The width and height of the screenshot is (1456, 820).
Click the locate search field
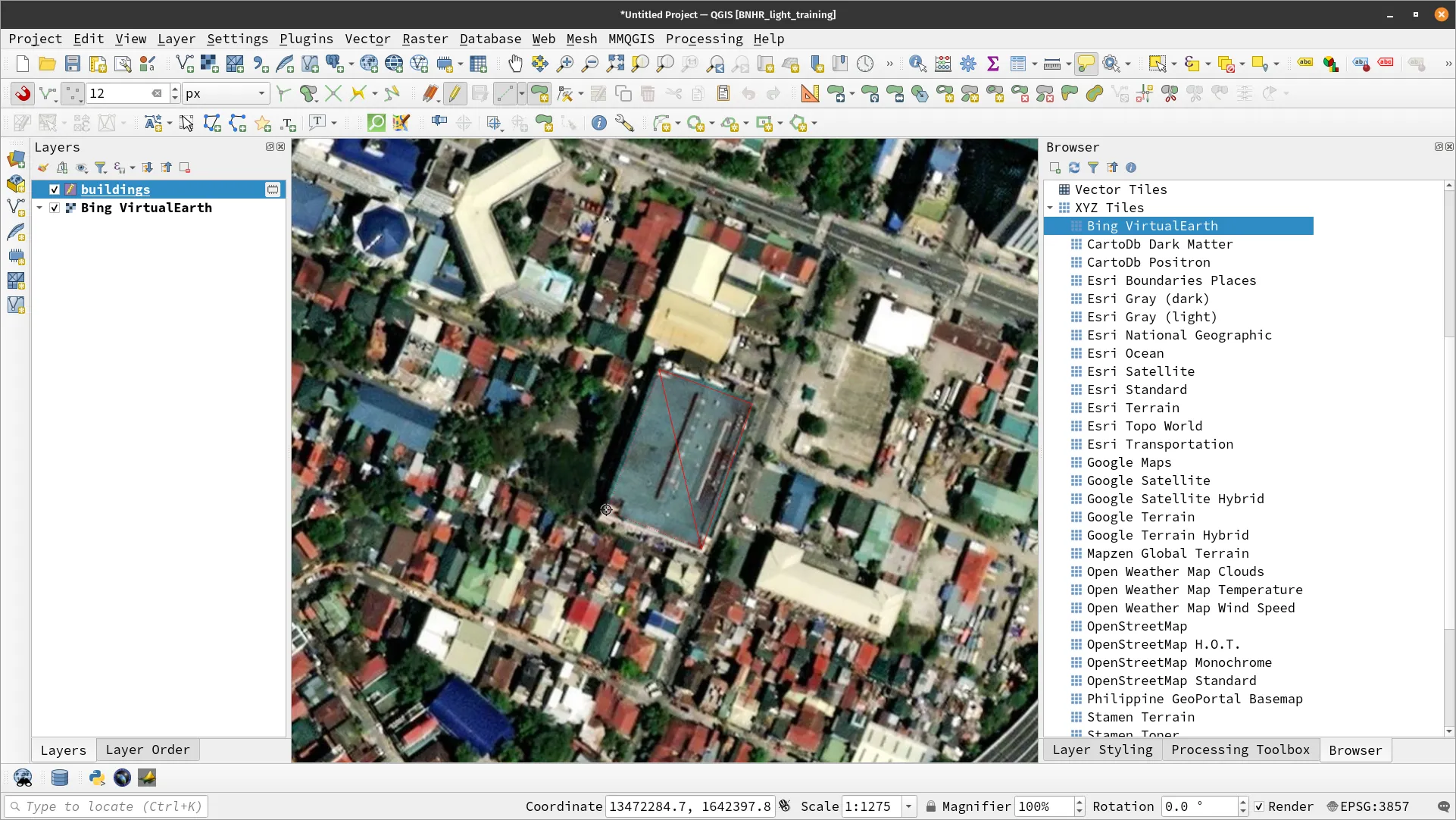tap(106, 806)
